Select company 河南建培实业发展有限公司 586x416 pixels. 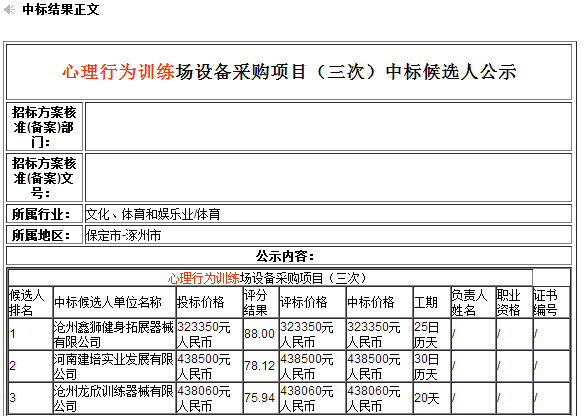tap(114, 366)
